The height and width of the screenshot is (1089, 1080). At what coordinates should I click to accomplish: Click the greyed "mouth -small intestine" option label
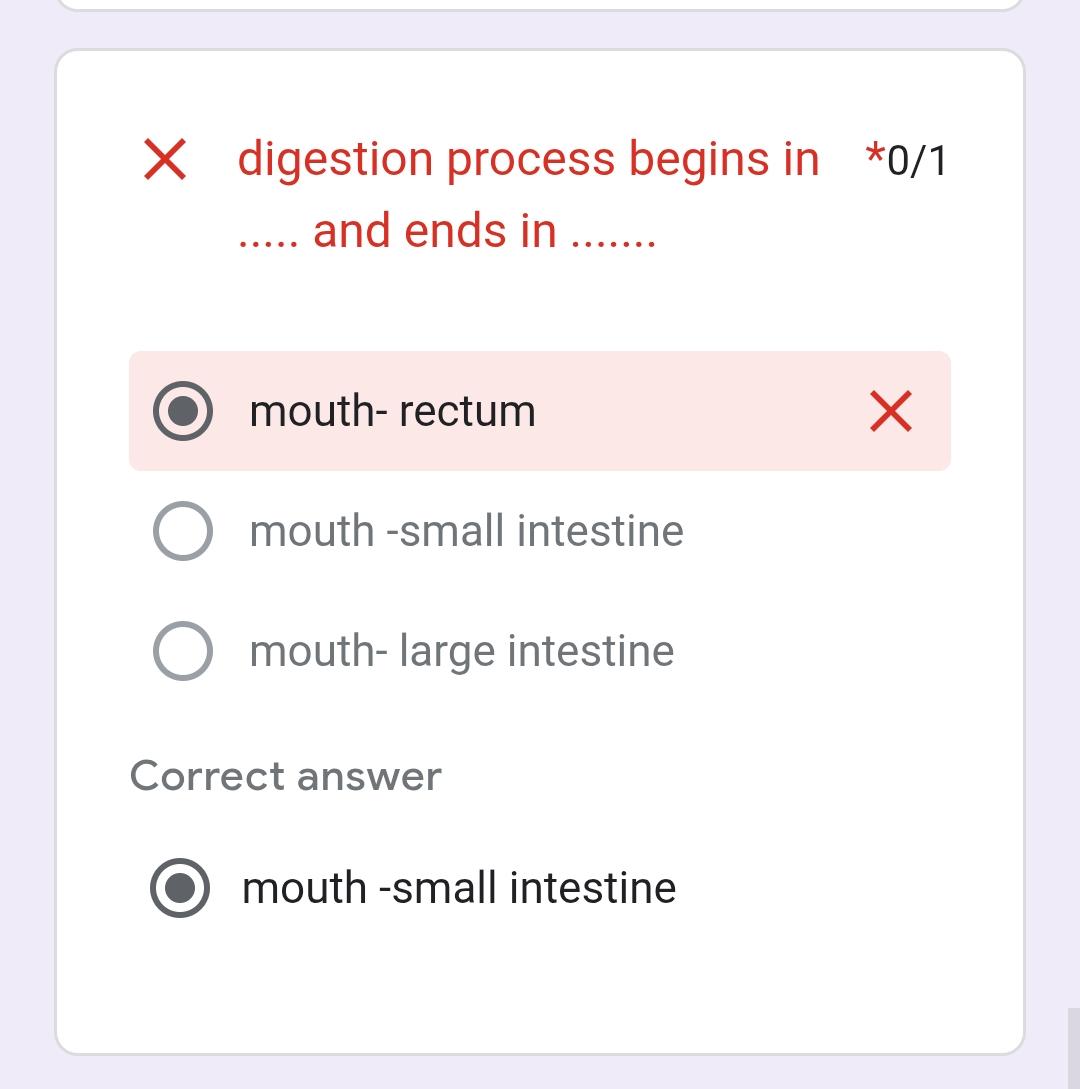(466, 531)
